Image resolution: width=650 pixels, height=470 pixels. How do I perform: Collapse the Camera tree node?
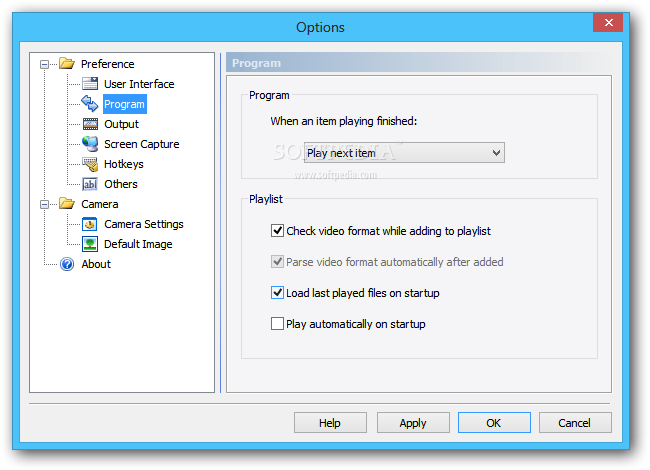click(x=44, y=204)
